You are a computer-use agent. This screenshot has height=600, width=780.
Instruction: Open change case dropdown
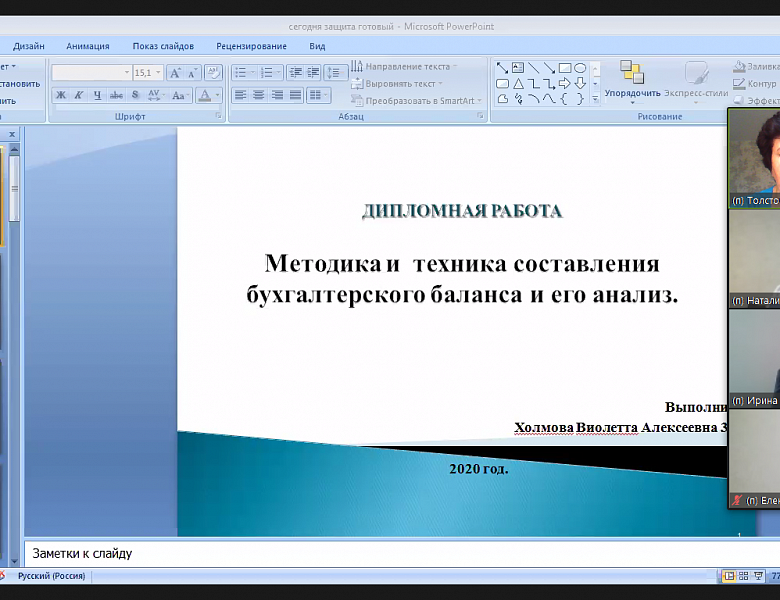point(180,95)
